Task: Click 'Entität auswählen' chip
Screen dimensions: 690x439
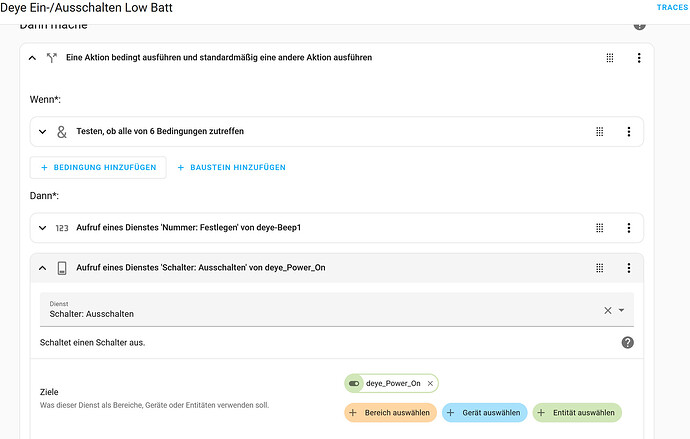Action: click(x=577, y=413)
